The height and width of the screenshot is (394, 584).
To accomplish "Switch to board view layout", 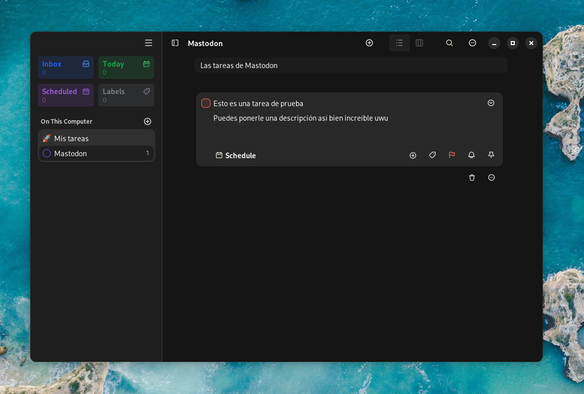I will coord(419,43).
